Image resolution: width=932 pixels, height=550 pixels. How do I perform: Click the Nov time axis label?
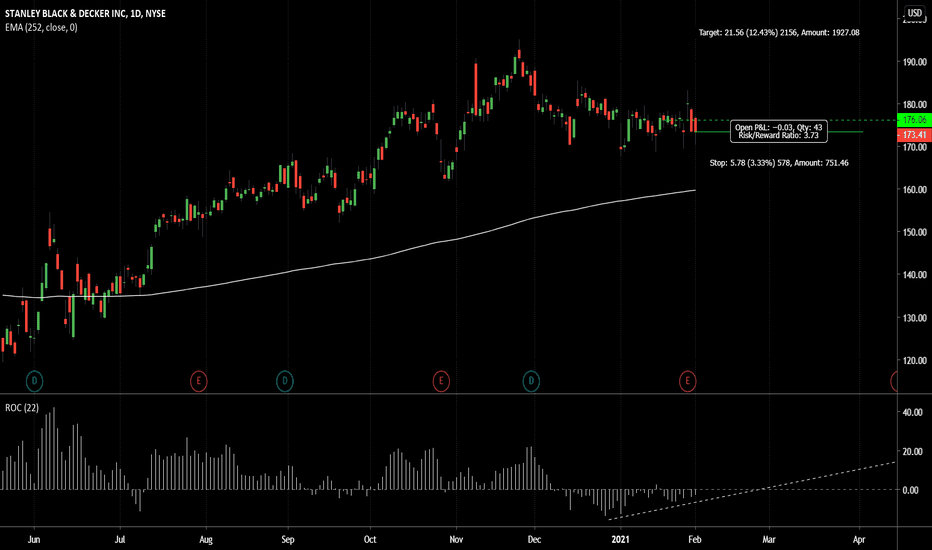point(456,540)
